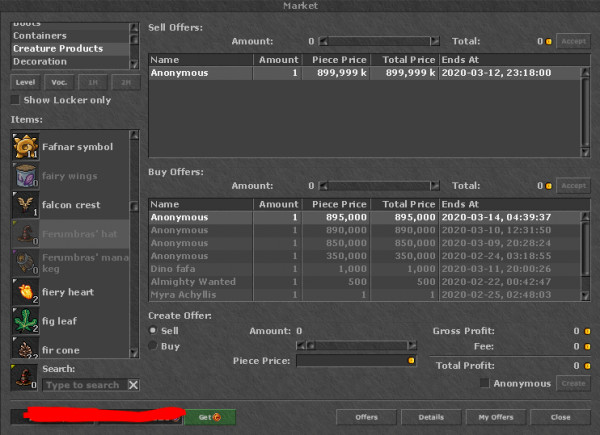Toggle the 1H weapon filter
The width and height of the screenshot is (600, 435).
click(93, 82)
